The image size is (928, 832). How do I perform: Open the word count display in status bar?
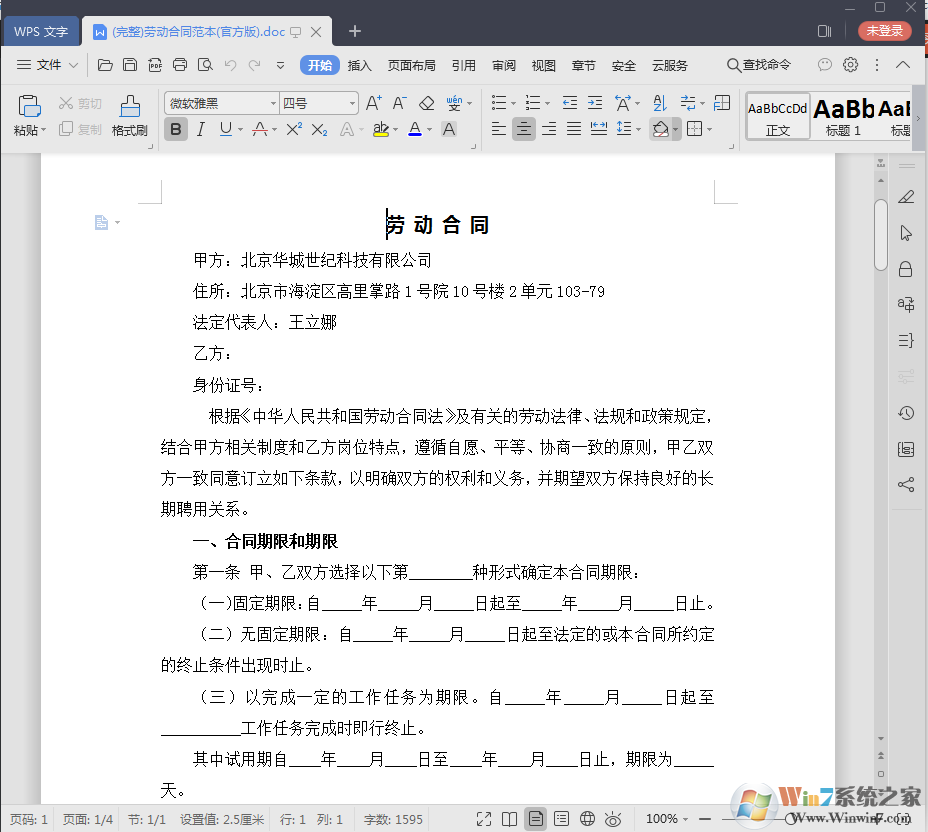(x=392, y=819)
